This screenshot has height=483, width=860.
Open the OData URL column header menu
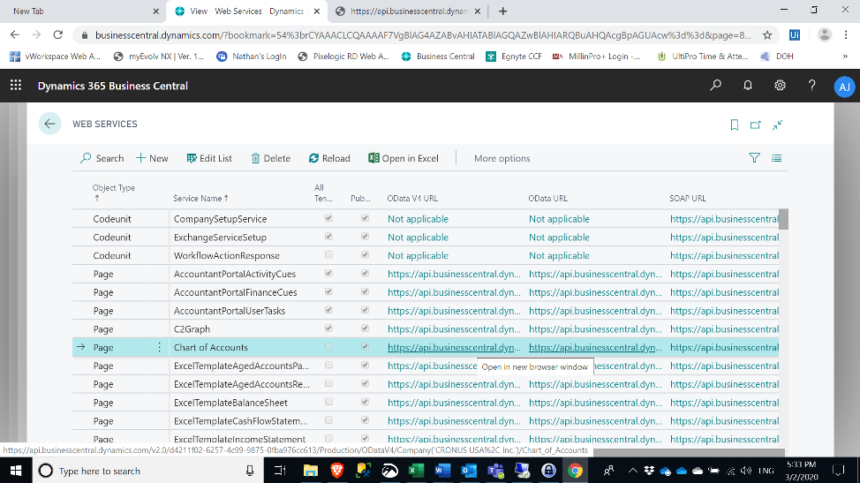click(x=547, y=198)
